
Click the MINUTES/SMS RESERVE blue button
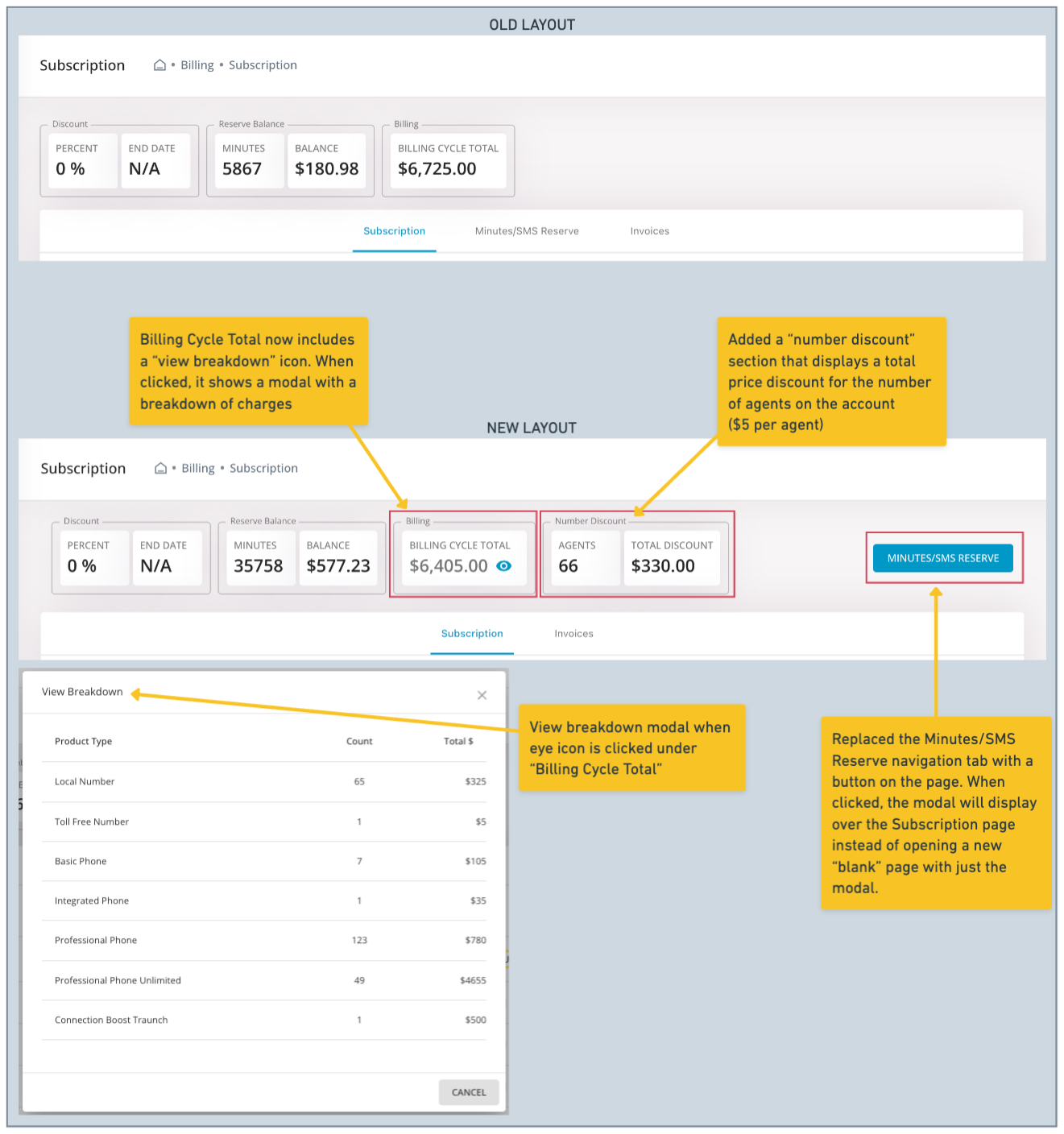[943, 558]
